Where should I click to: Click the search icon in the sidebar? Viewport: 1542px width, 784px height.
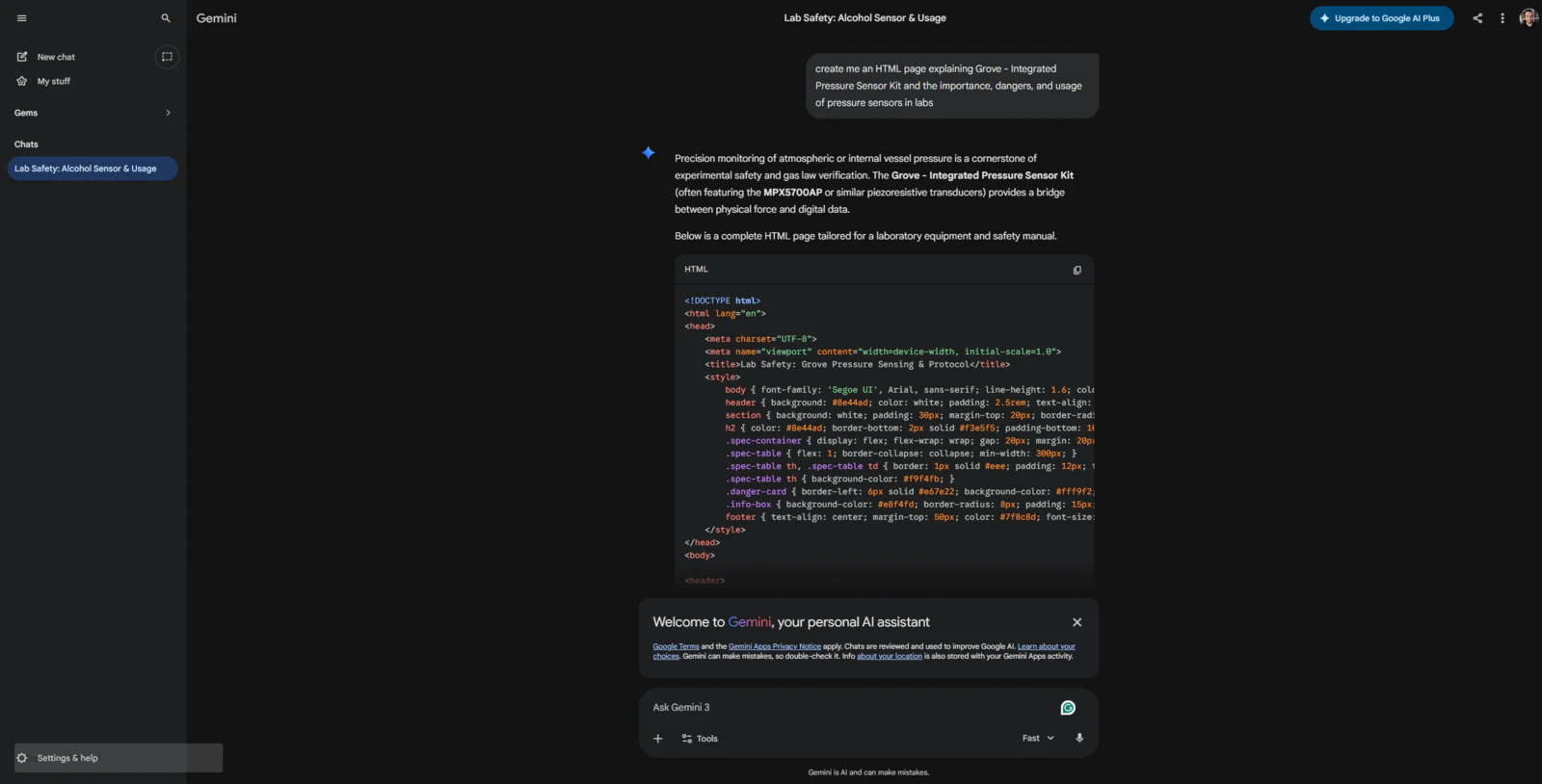[166, 18]
